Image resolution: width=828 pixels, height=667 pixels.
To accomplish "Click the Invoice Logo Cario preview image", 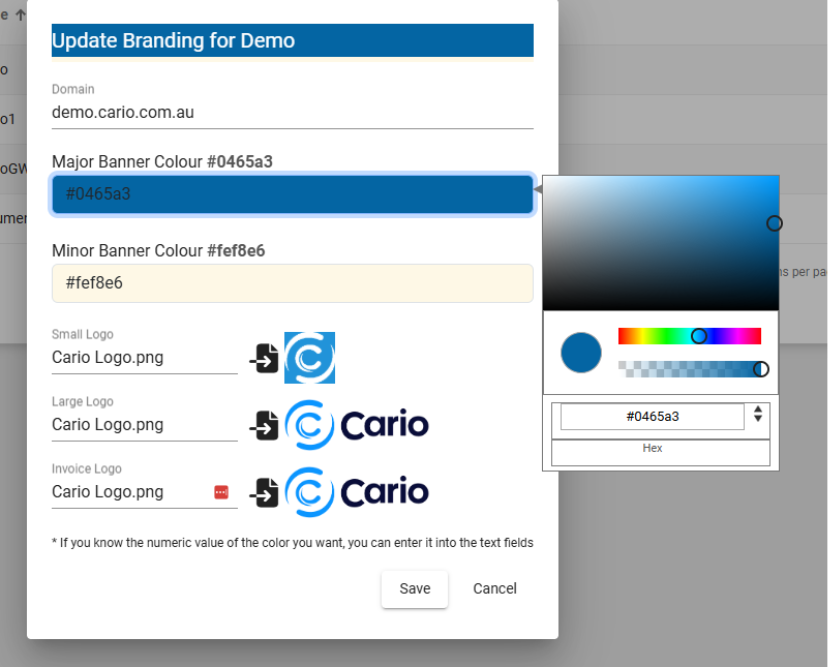I will 357,492.
